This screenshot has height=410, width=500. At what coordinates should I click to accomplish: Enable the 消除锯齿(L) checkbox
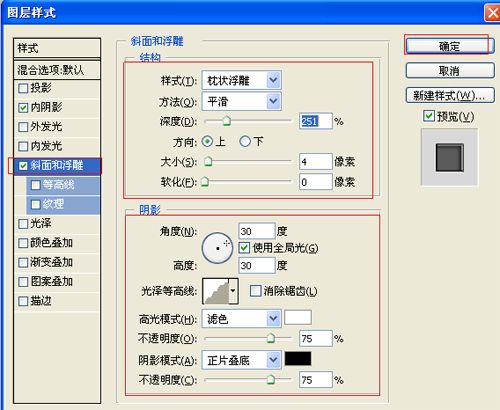click(x=255, y=291)
